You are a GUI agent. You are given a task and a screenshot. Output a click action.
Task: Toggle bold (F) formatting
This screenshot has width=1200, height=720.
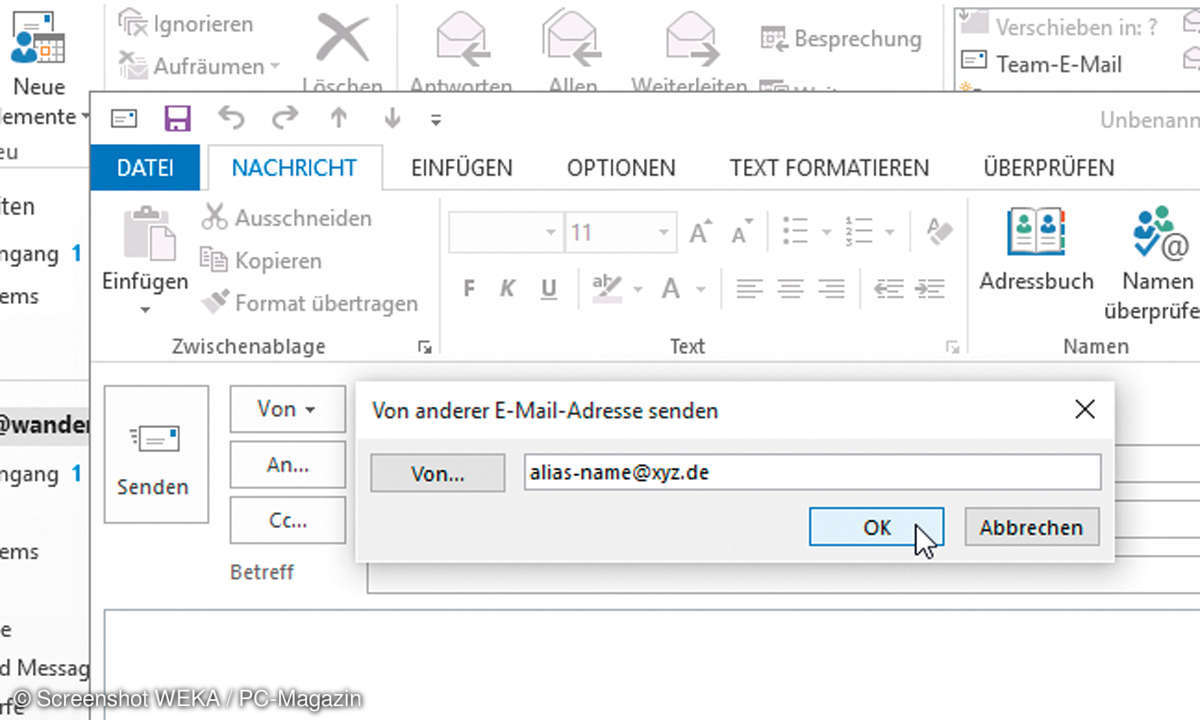[469, 290]
